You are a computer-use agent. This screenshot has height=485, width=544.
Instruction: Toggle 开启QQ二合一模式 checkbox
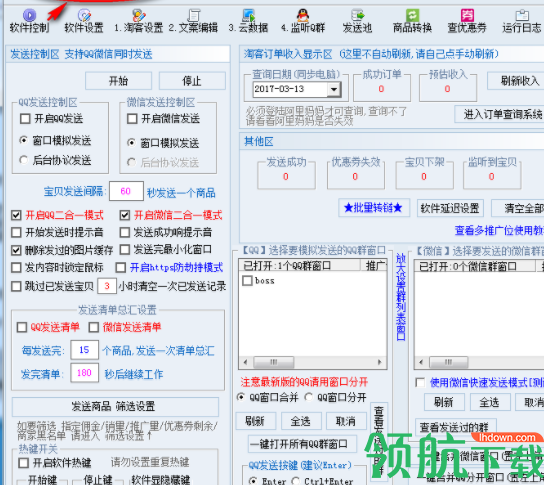pyautogui.click(x=16, y=215)
